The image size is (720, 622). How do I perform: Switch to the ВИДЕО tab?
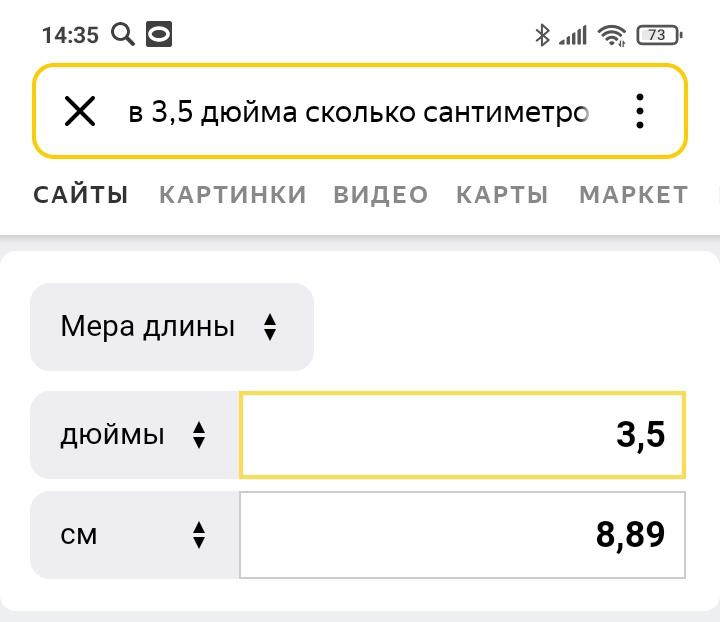(x=381, y=194)
